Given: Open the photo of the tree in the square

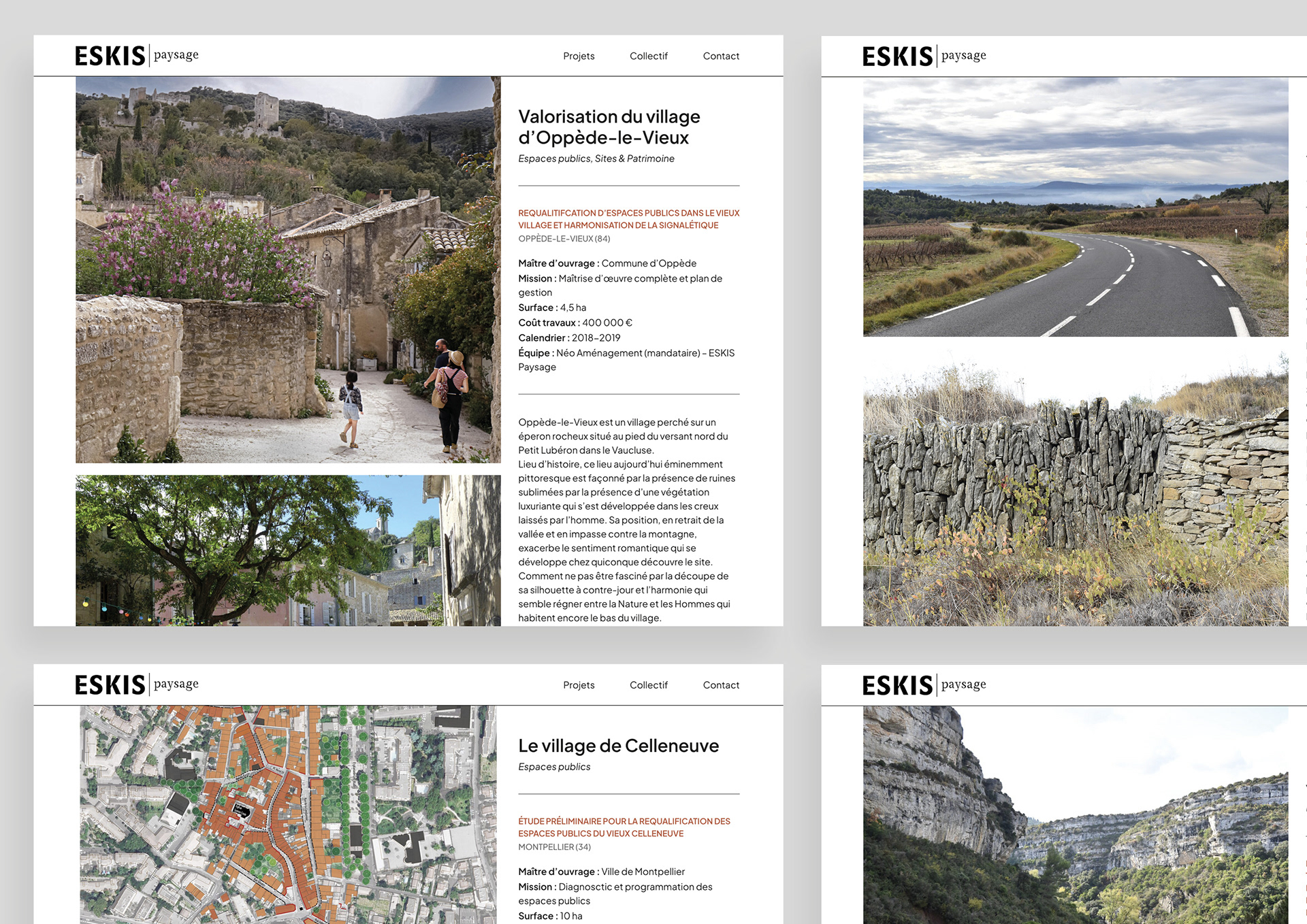Looking at the screenshot, I should pos(288,550).
